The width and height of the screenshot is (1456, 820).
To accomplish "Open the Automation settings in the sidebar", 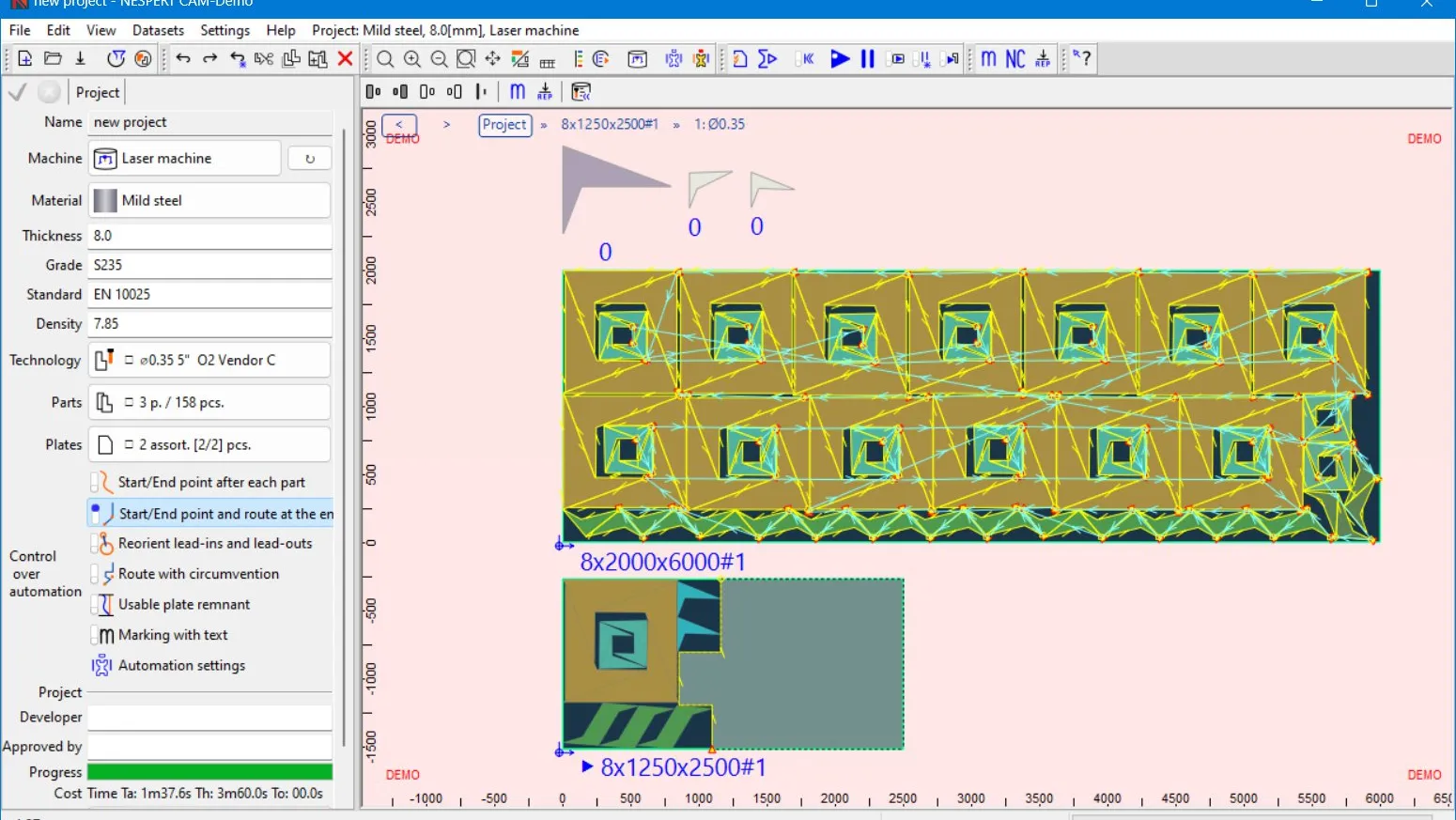I will pos(180,665).
